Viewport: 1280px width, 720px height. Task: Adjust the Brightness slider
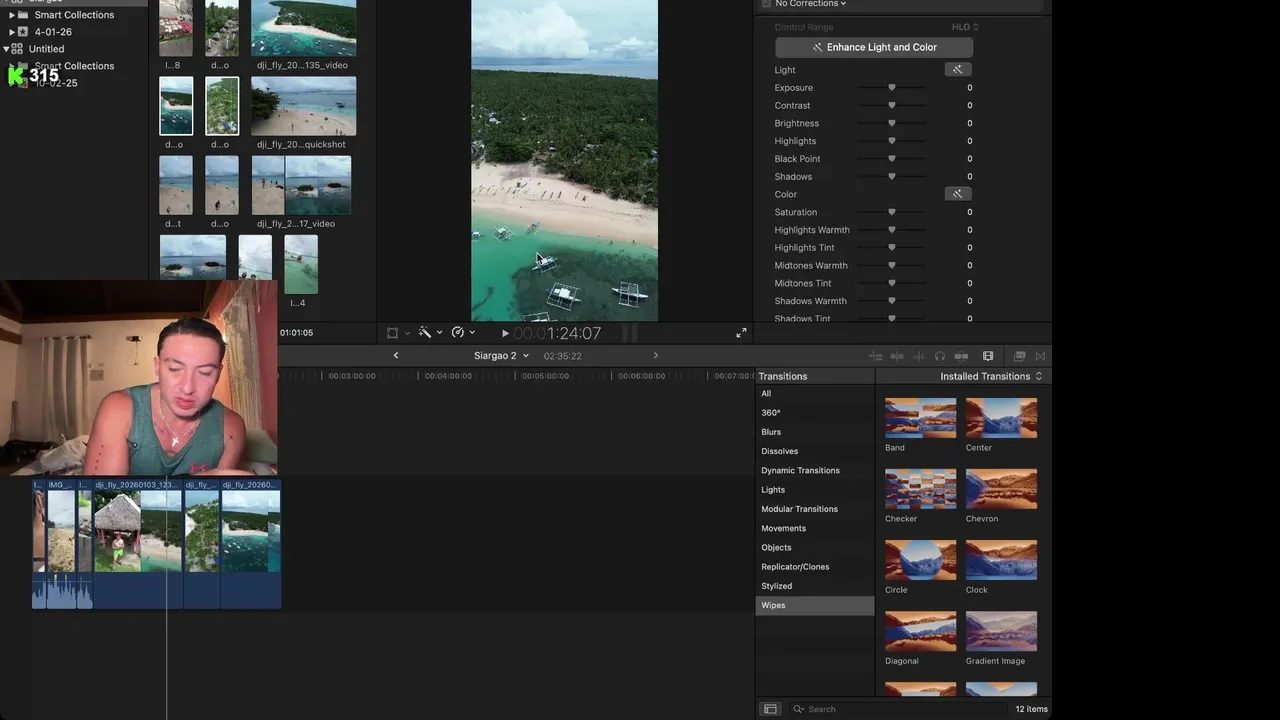coord(892,124)
